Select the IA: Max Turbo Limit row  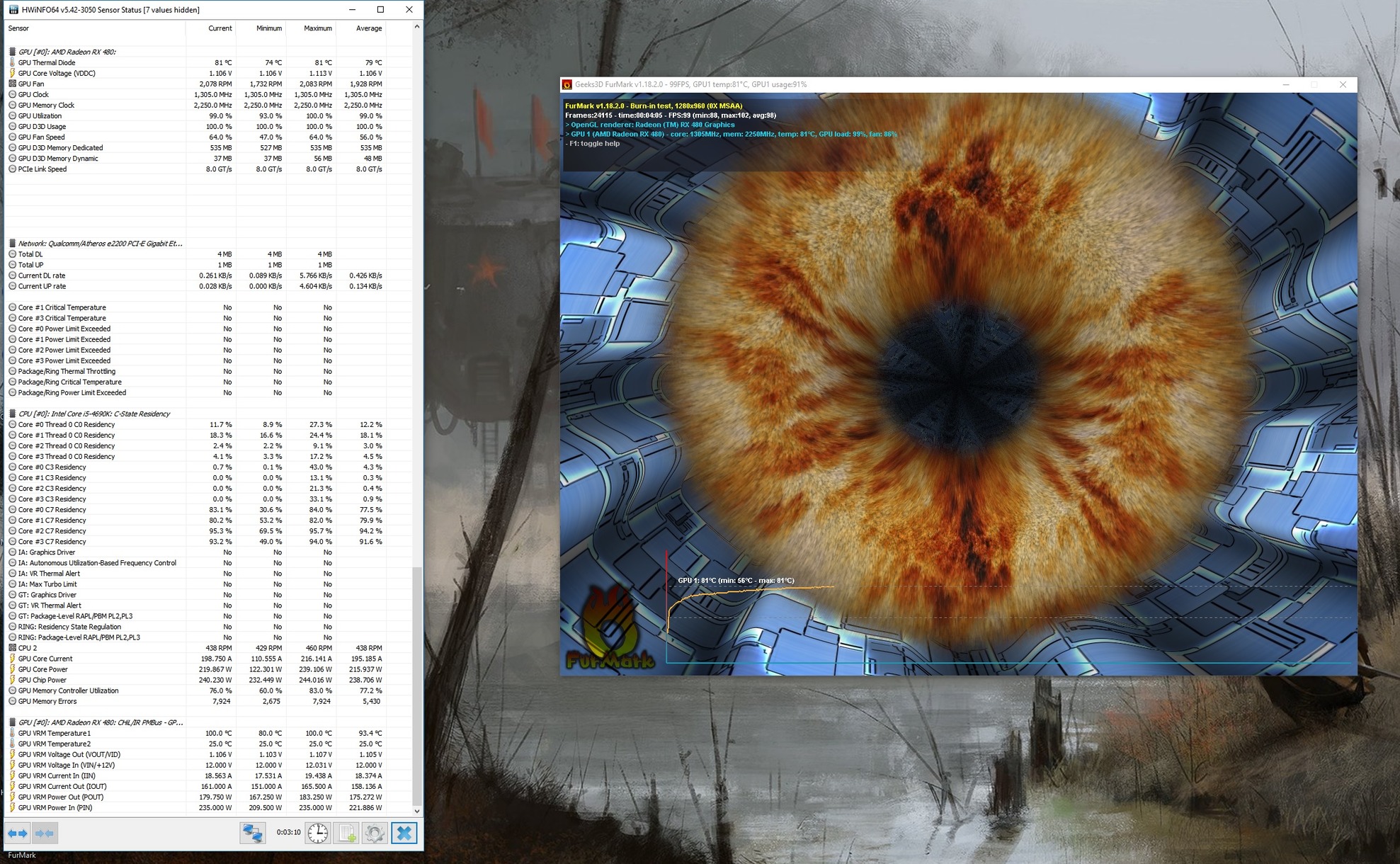click(x=209, y=584)
